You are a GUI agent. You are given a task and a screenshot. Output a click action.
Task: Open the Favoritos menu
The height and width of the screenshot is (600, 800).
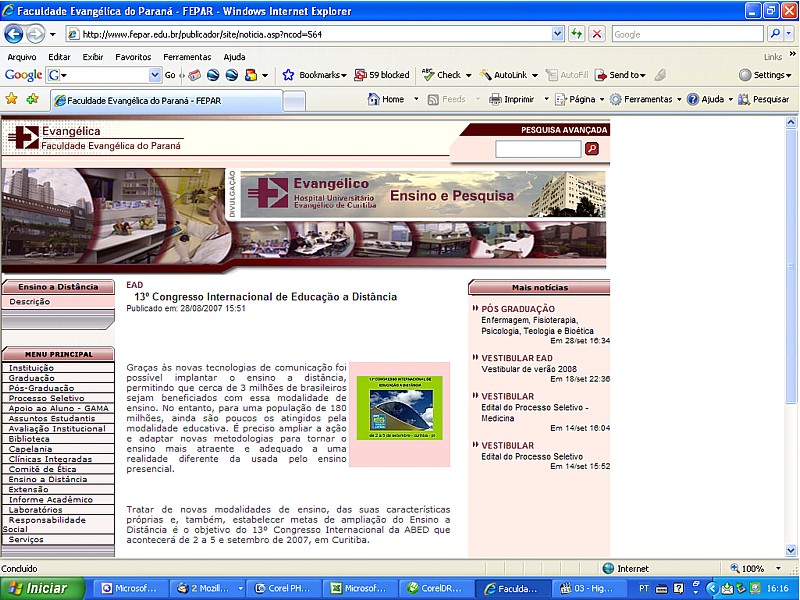(133, 57)
